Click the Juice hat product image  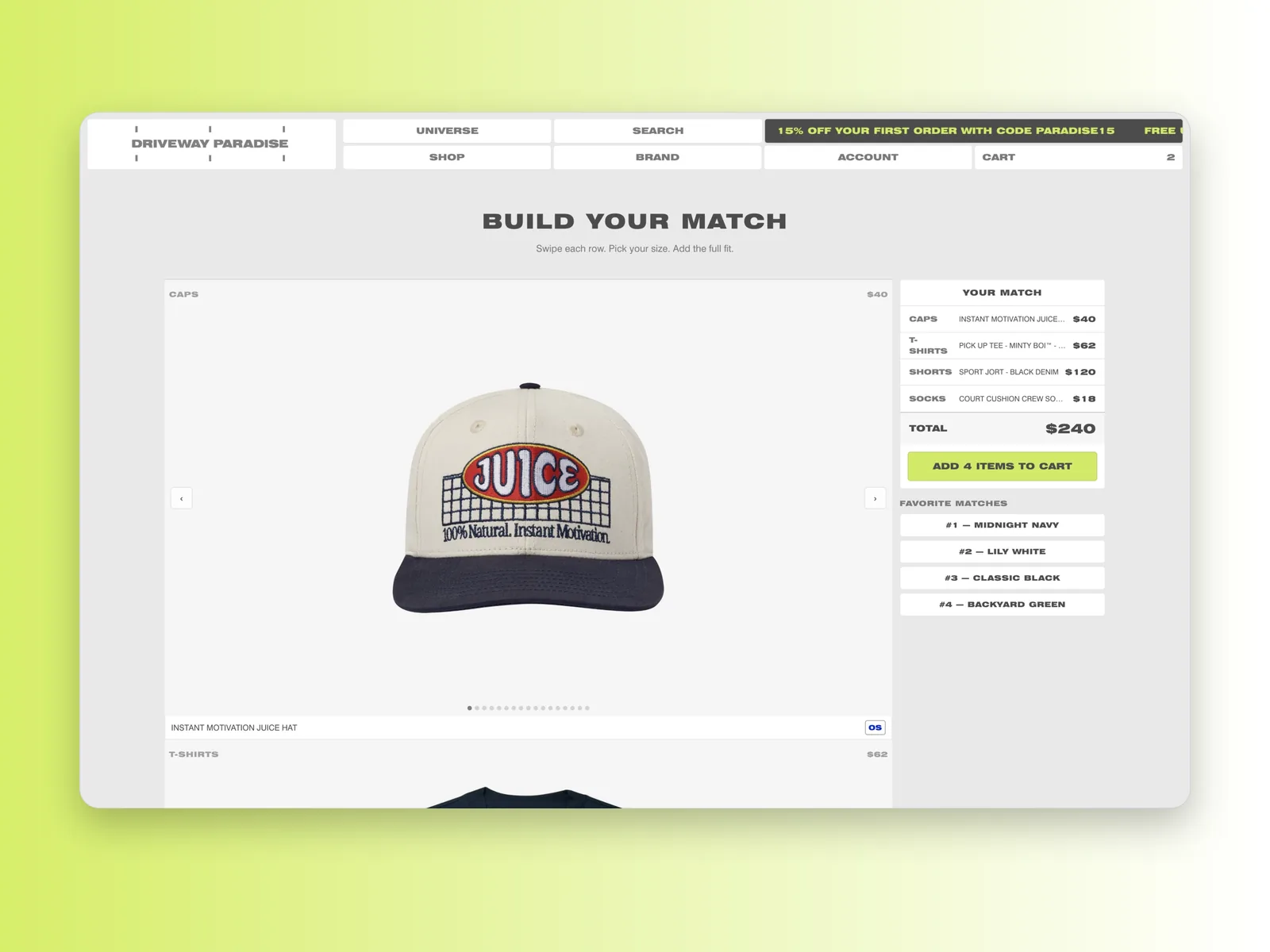tap(528, 498)
